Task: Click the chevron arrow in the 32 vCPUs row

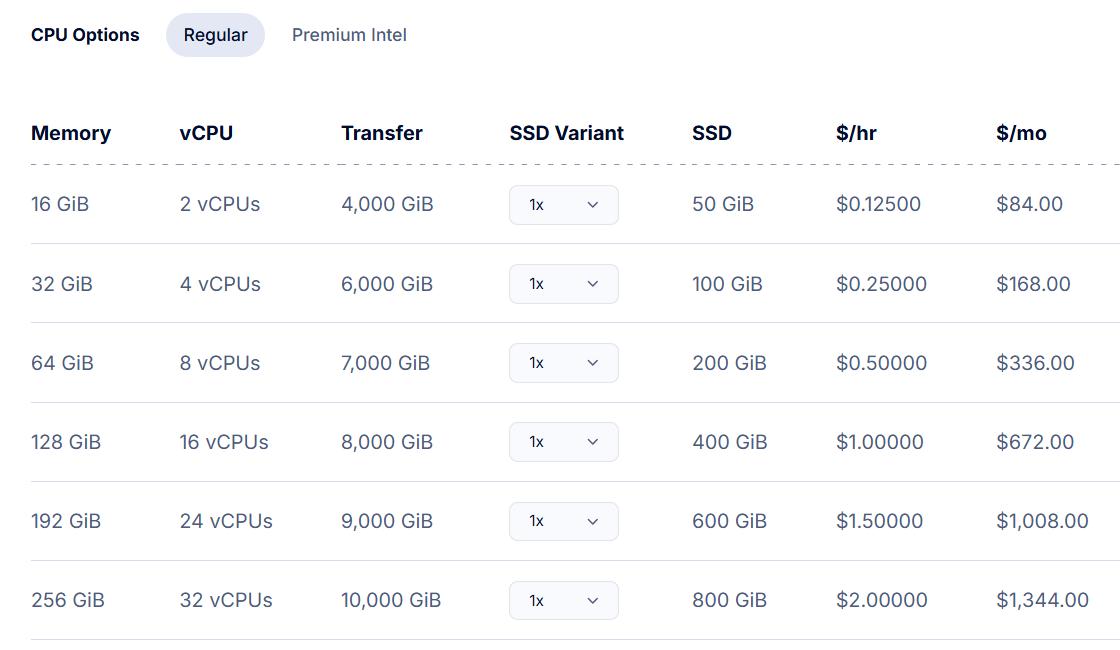Action: [x=592, y=600]
